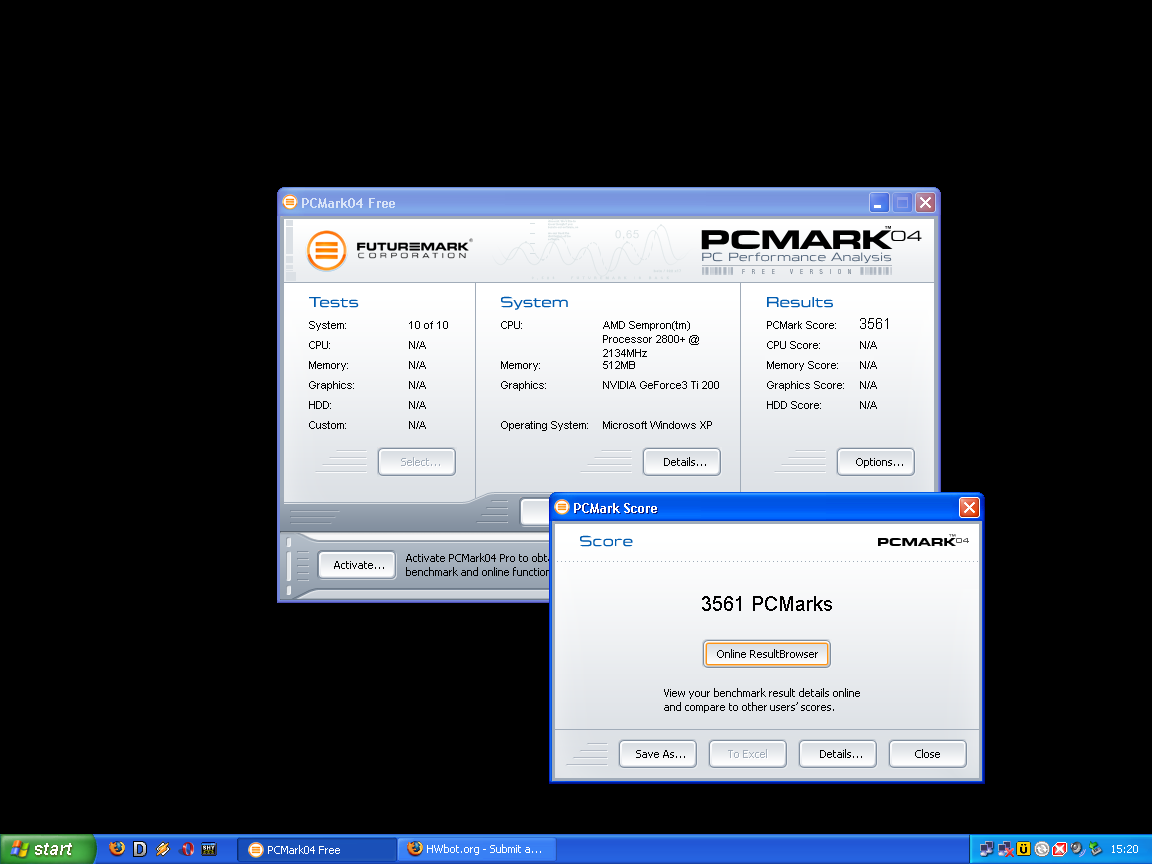The width and height of the screenshot is (1152, 864).
Task: Click the Score heading in dialog
Action: 606,541
